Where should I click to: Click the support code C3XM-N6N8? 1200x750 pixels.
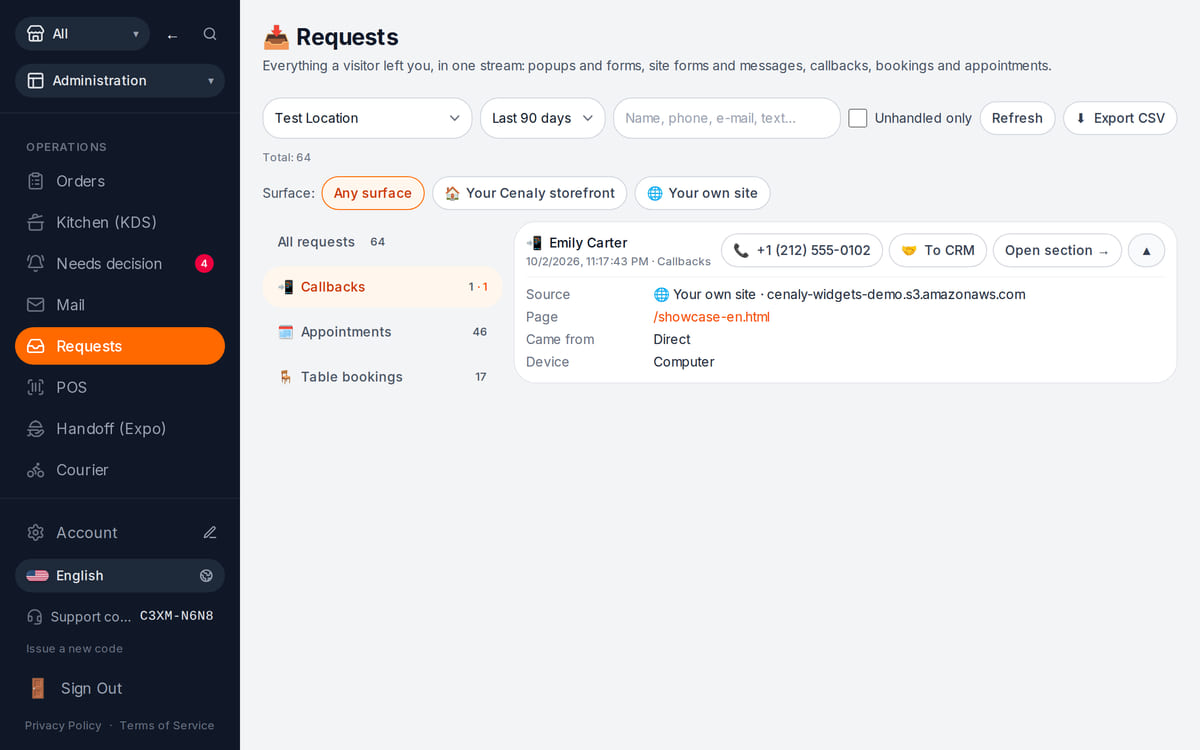click(177, 616)
